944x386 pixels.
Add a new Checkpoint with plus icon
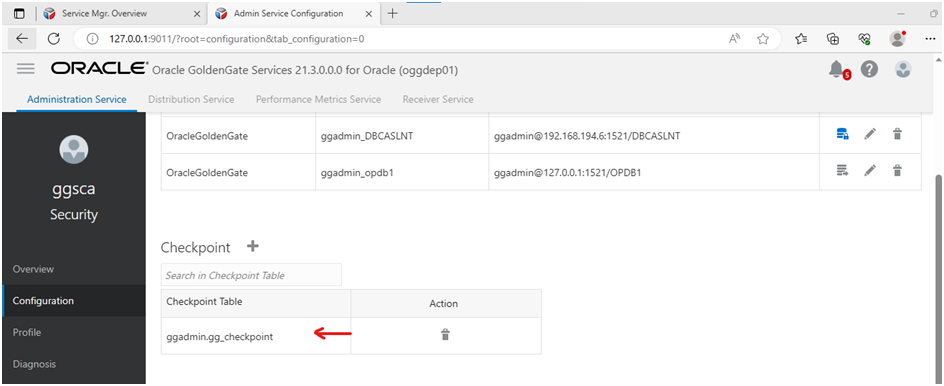click(253, 246)
